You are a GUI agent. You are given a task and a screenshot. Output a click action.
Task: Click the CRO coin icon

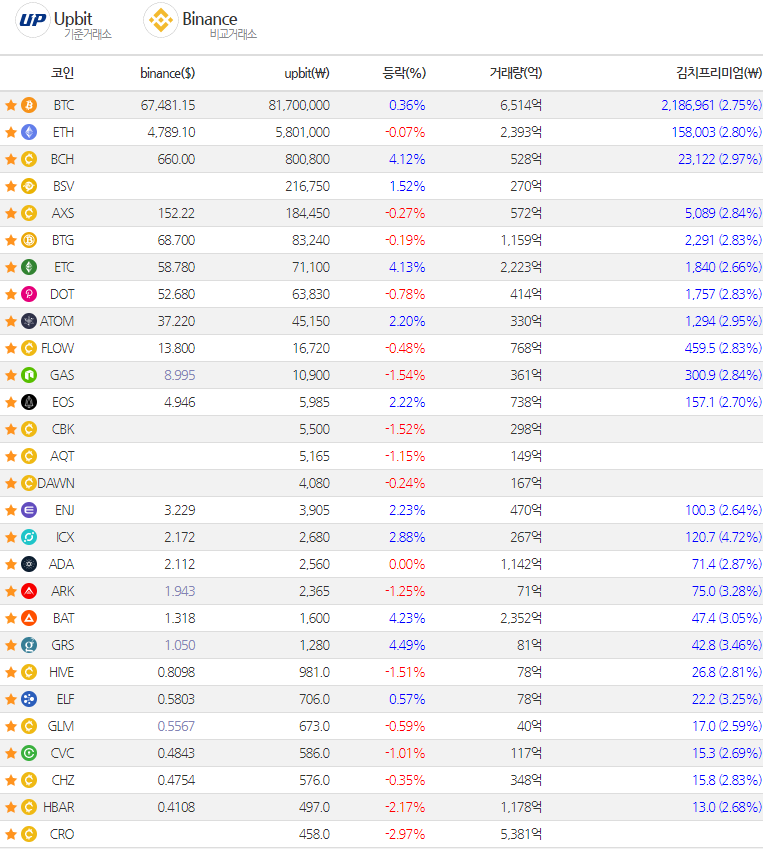(x=29, y=834)
